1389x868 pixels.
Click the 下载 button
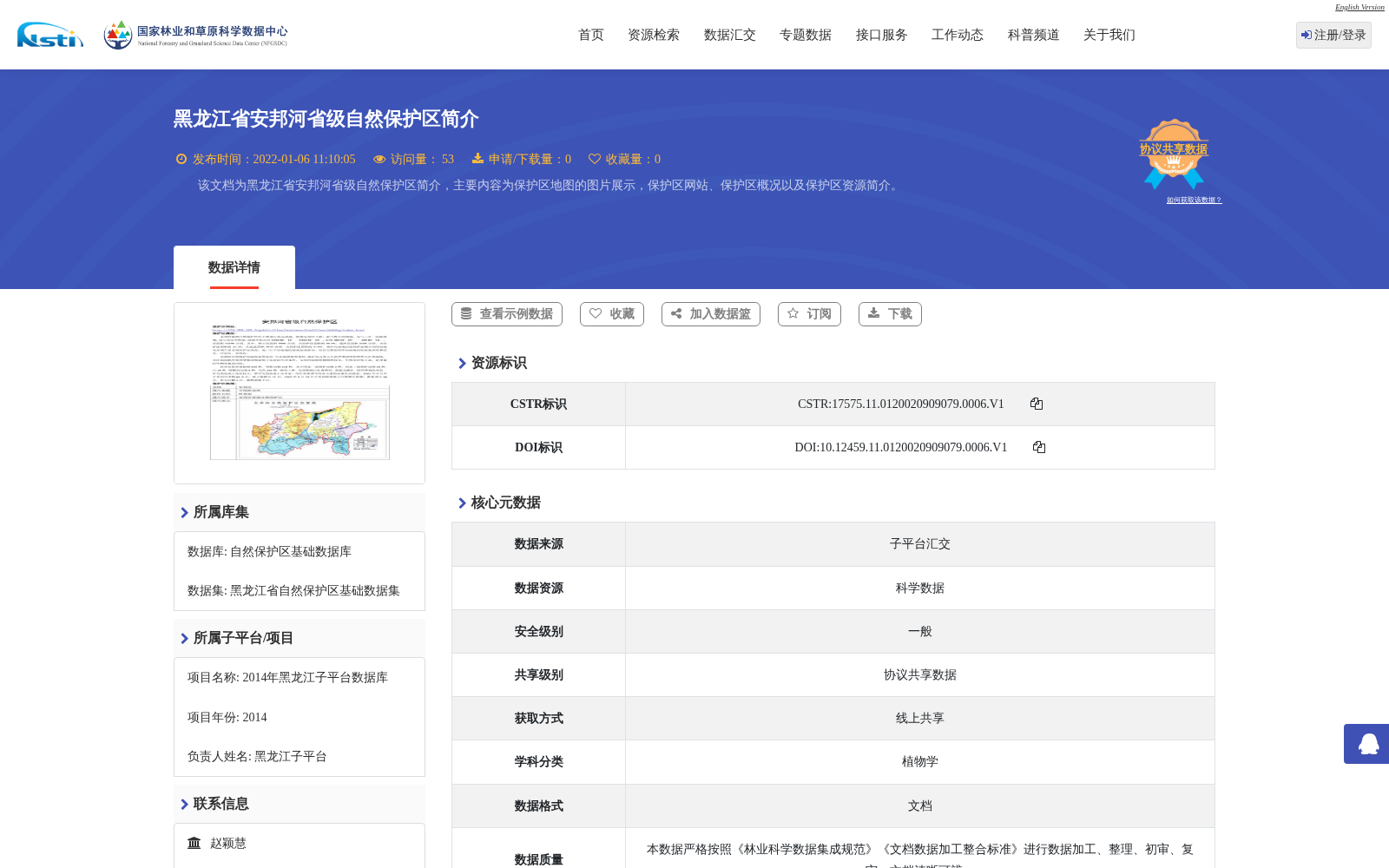pos(890,314)
